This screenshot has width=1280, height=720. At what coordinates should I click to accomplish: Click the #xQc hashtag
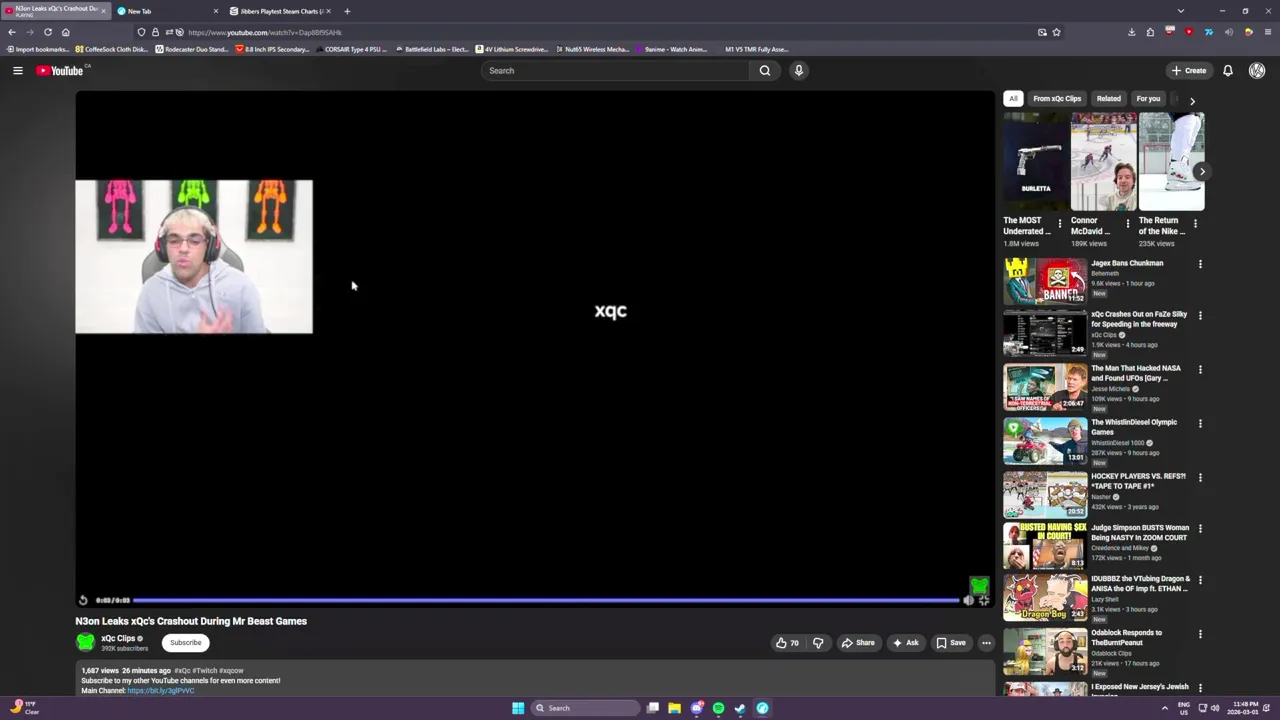(x=182, y=671)
